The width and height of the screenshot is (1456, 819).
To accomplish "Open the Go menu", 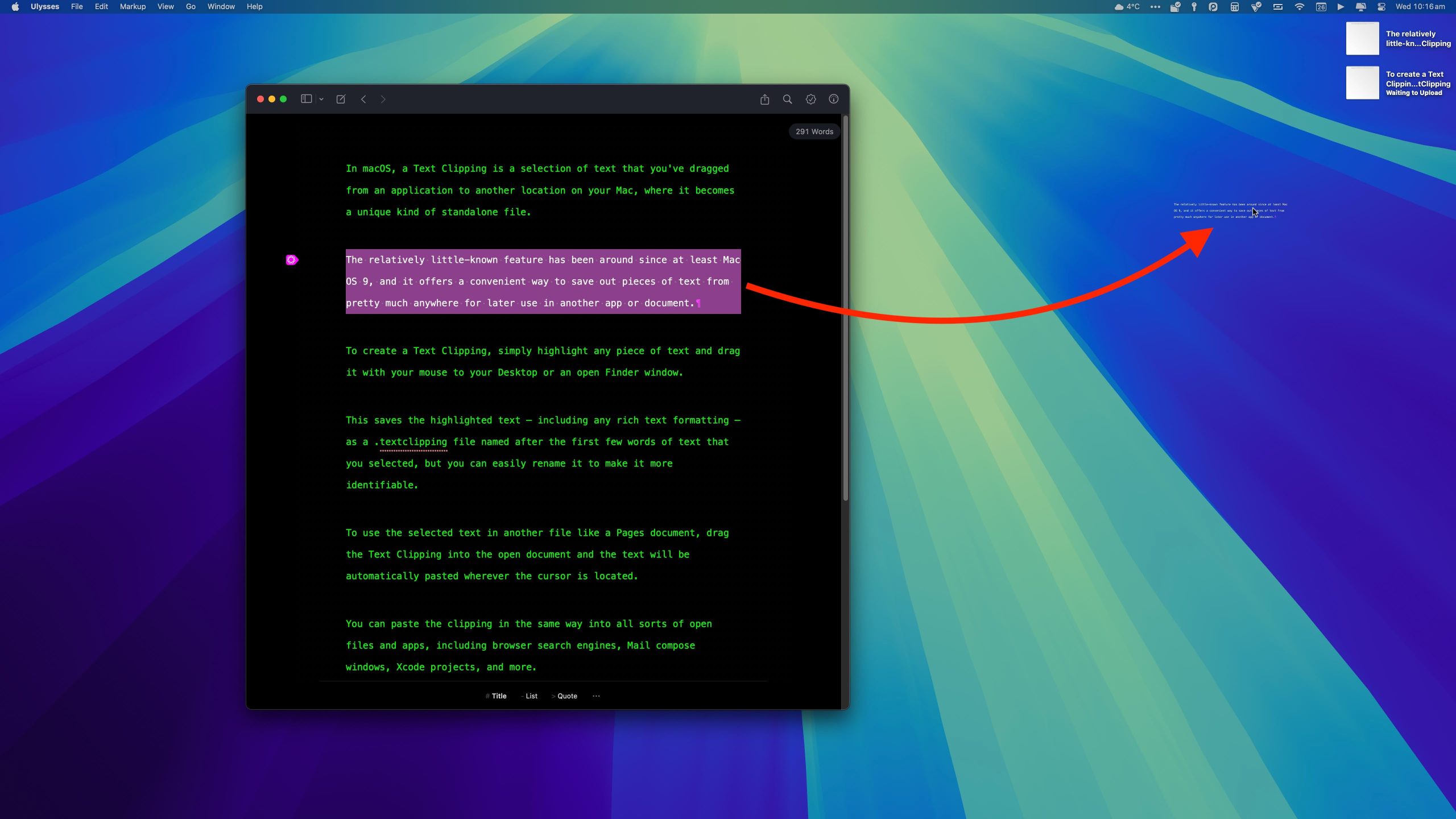I will (191, 7).
